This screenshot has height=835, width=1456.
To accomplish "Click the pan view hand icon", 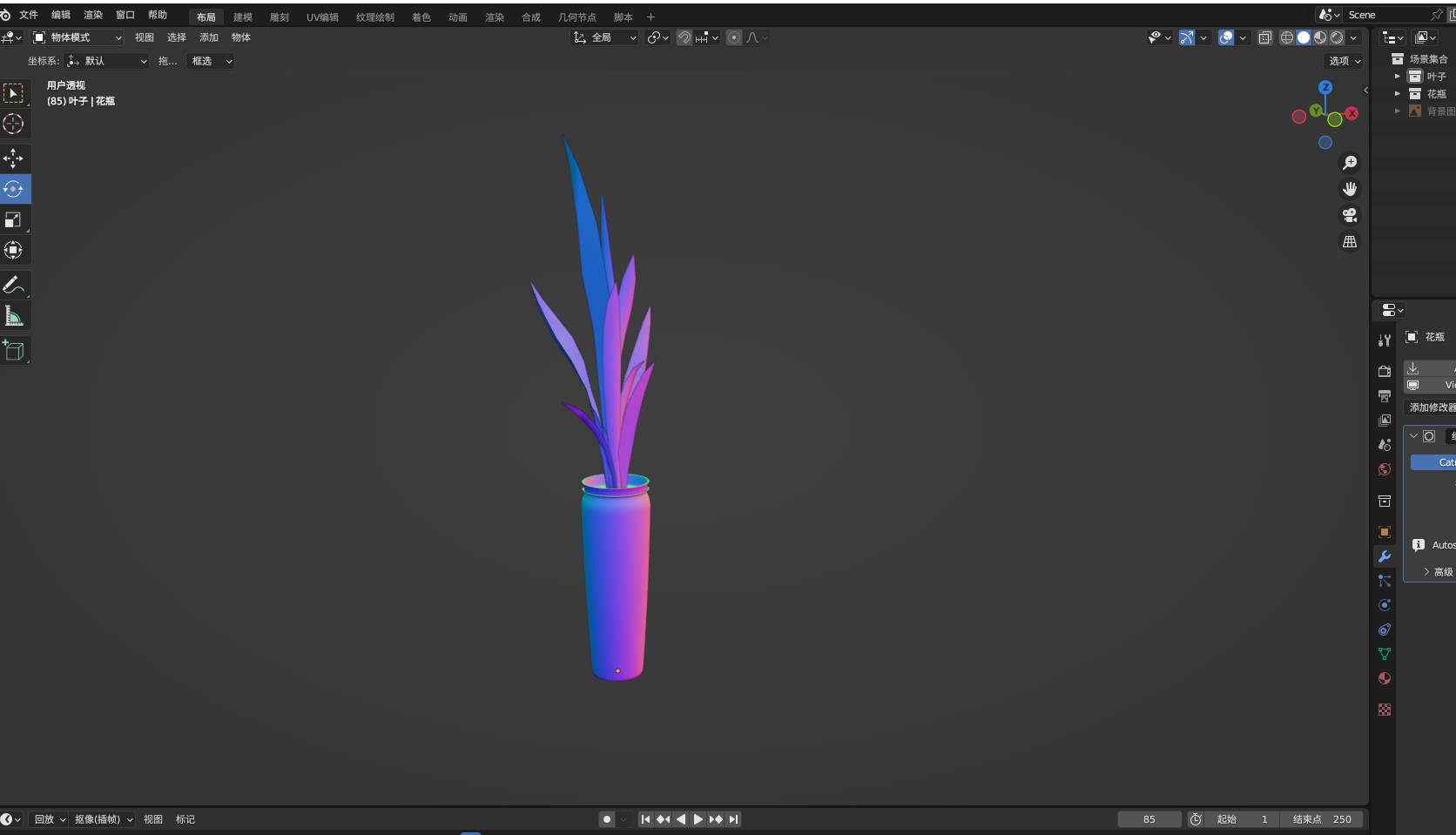I will 1350,189.
